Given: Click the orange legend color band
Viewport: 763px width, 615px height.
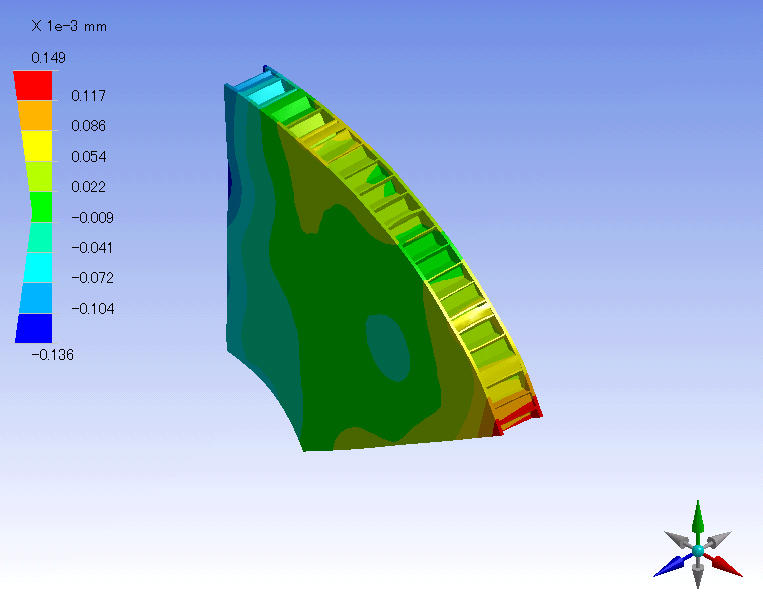Looking at the screenshot, I should [35, 116].
